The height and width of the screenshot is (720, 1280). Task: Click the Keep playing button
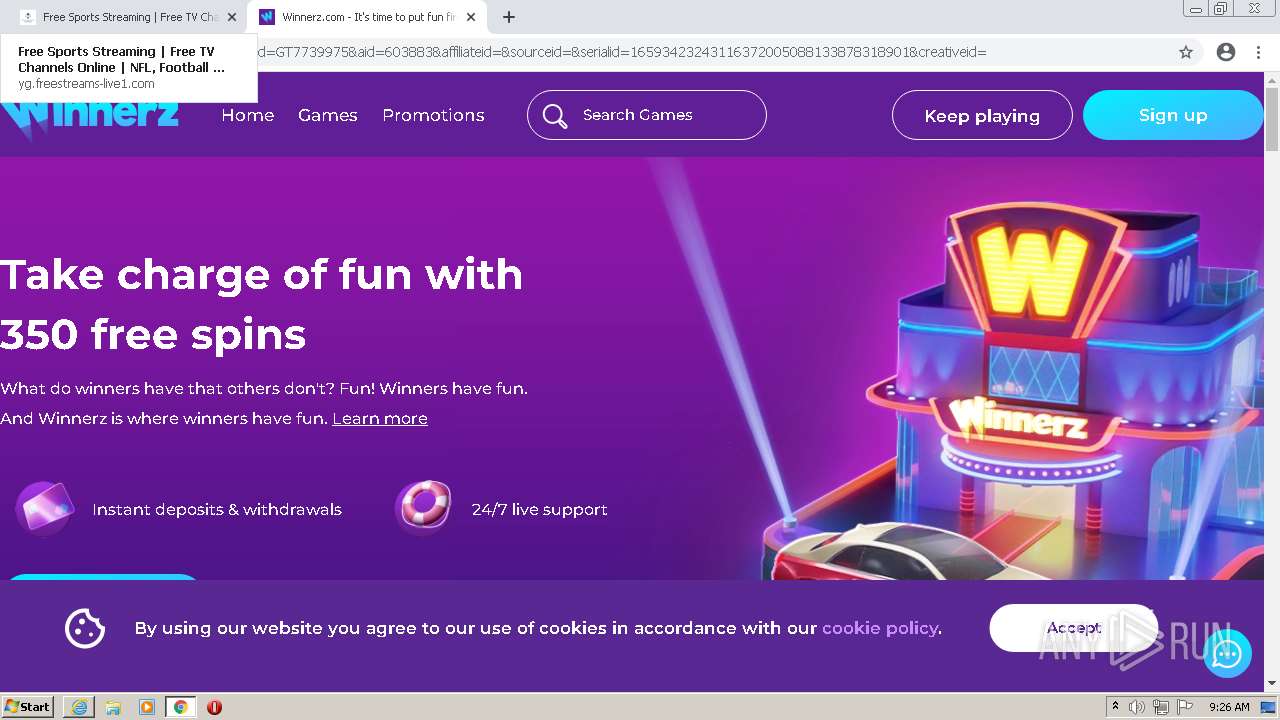tap(982, 116)
